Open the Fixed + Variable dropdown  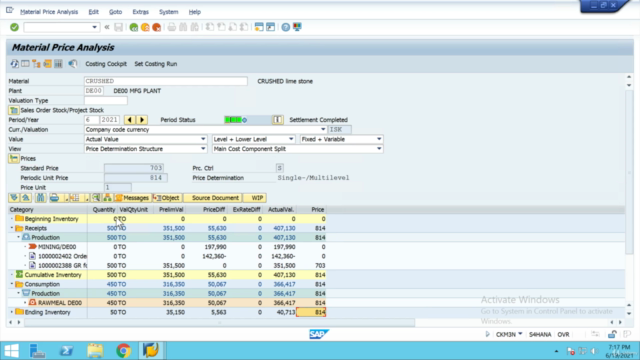[379, 139]
